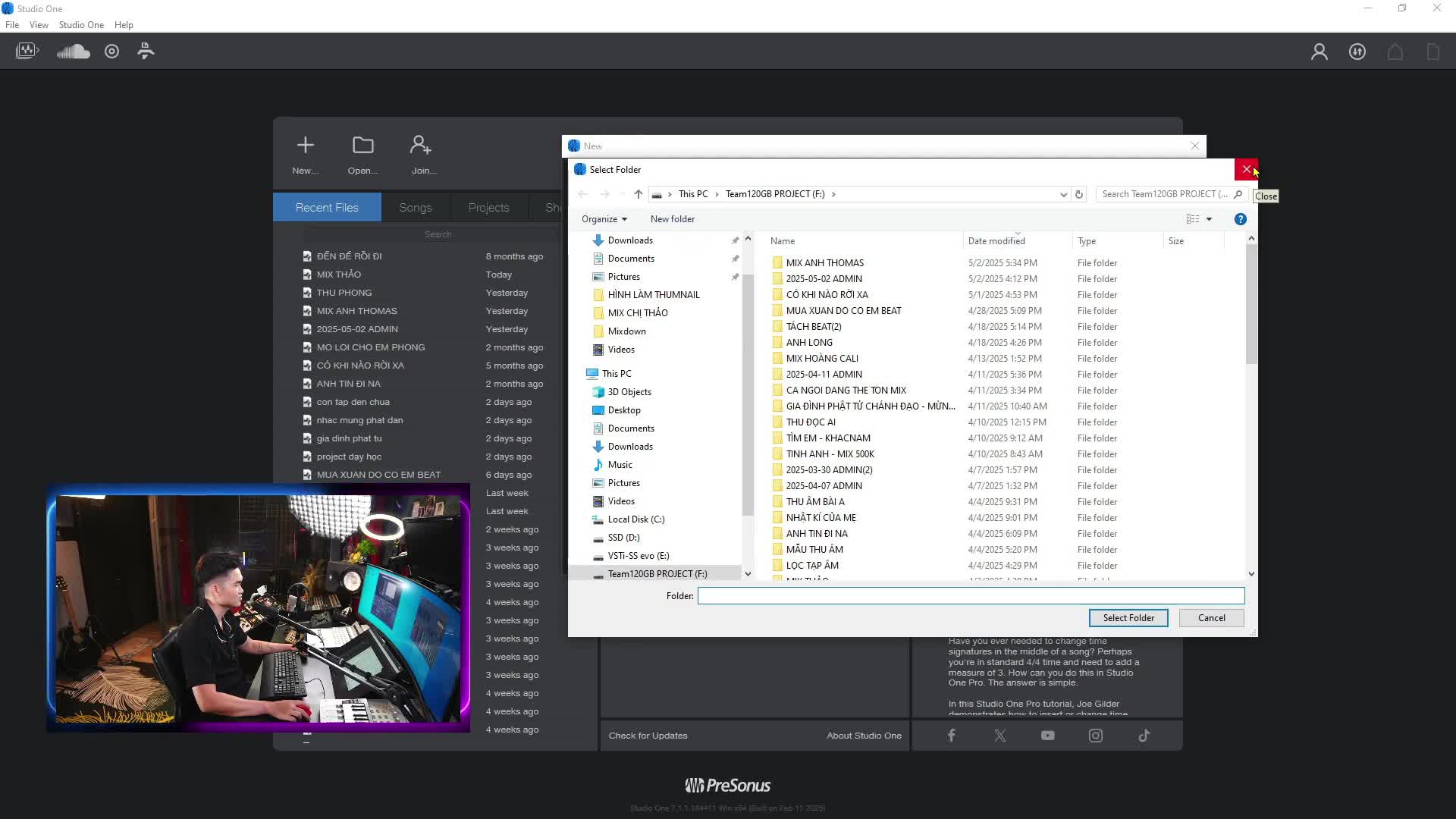Open the Instagram social link icon
Viewport: 1456px width, 819px height.
[1096, 736]
